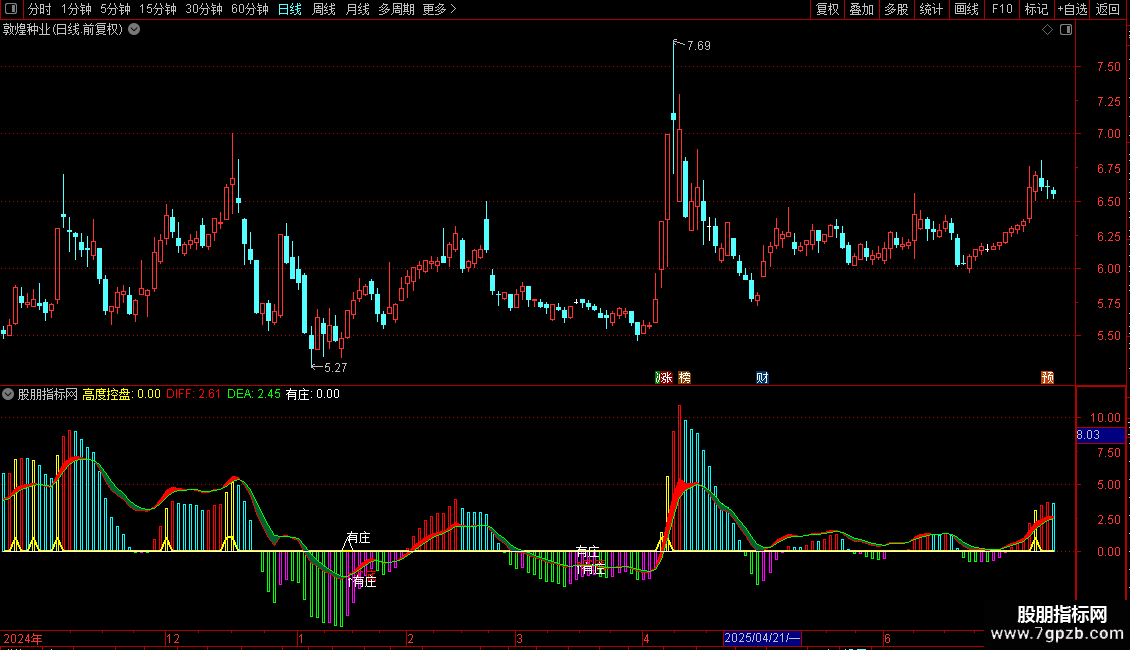Open the 多股 multi-stock button
This screenshot has width=1130, height=650.
click(x=896, y=9)
